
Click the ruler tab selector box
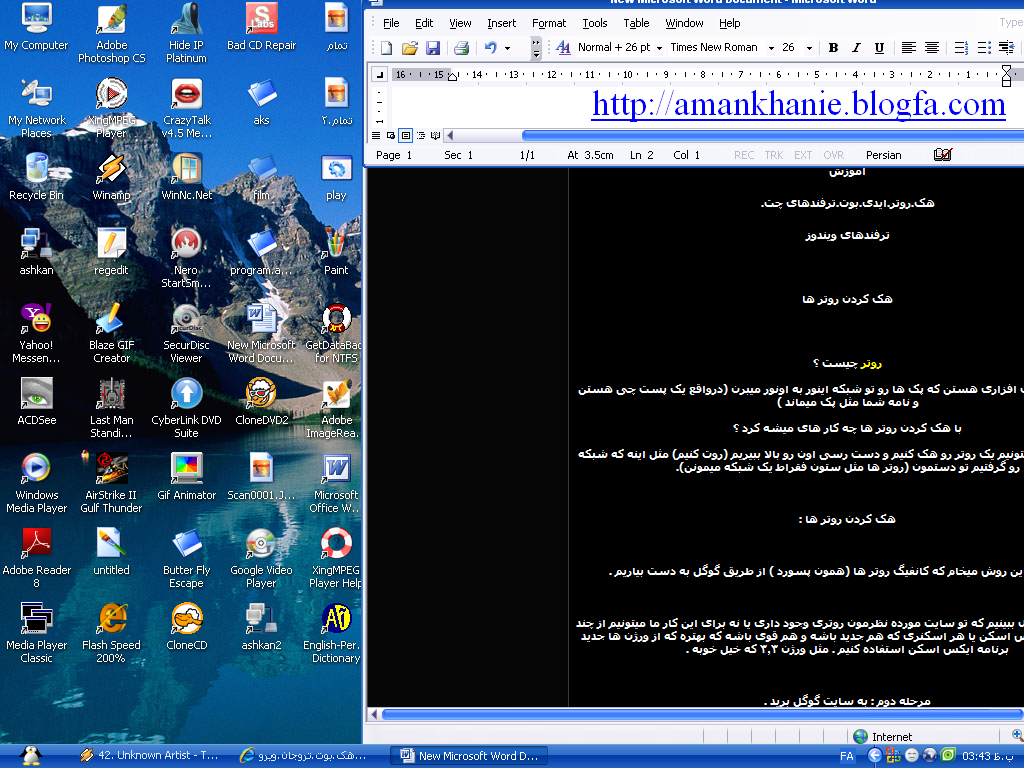click(379, 74)
